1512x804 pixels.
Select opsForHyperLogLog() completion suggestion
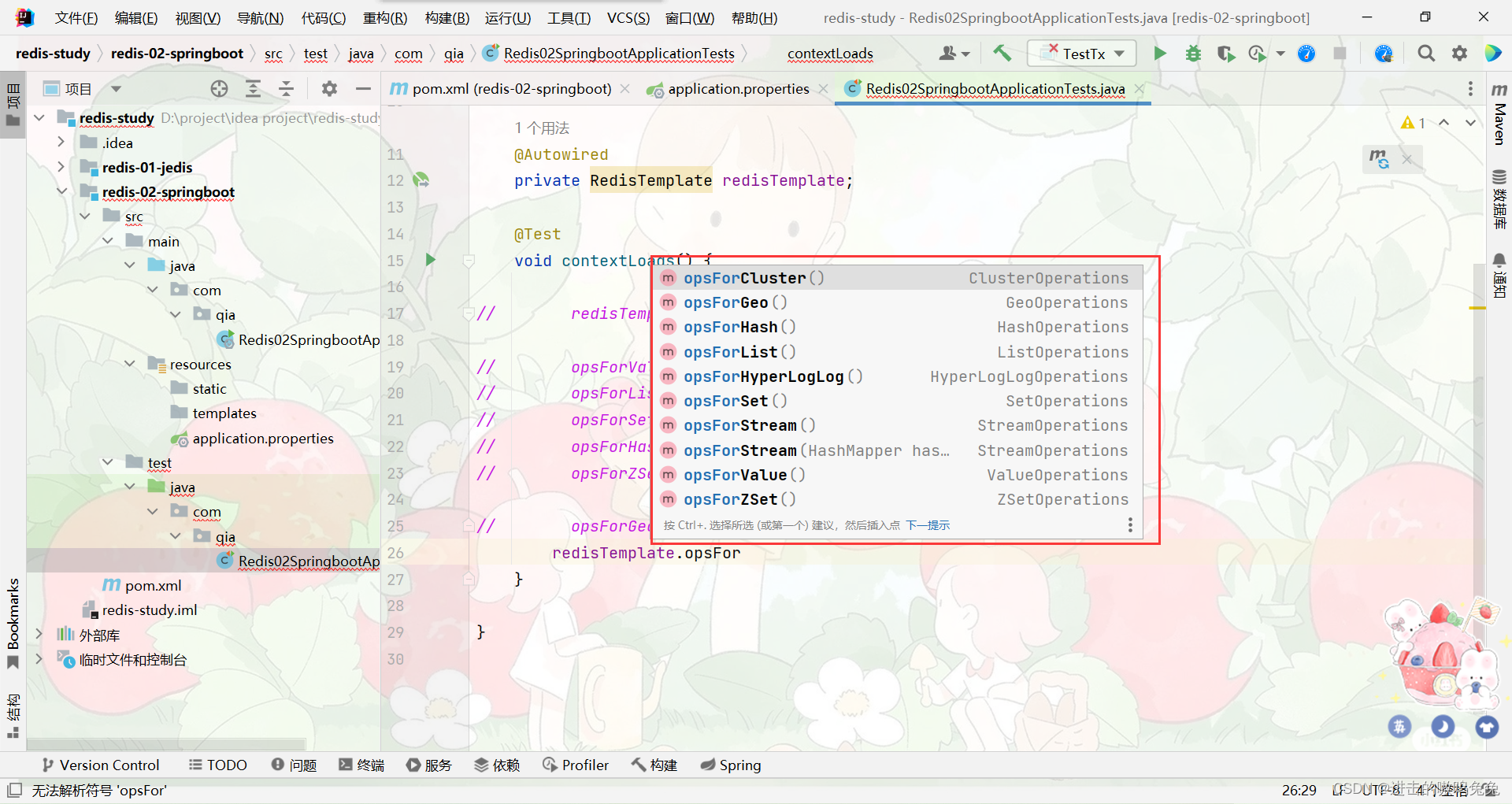tap(897, 376)
